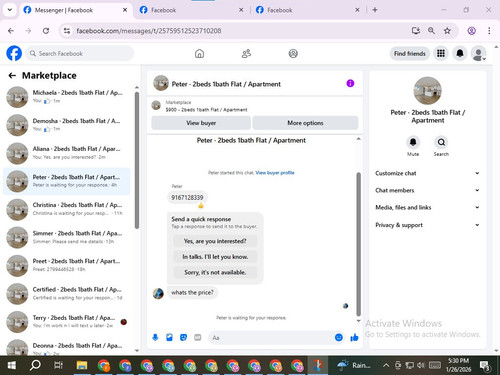Open Michaela's conversation in the list
Viewport: 500px width, 375px height.
(x=67, y=97)
